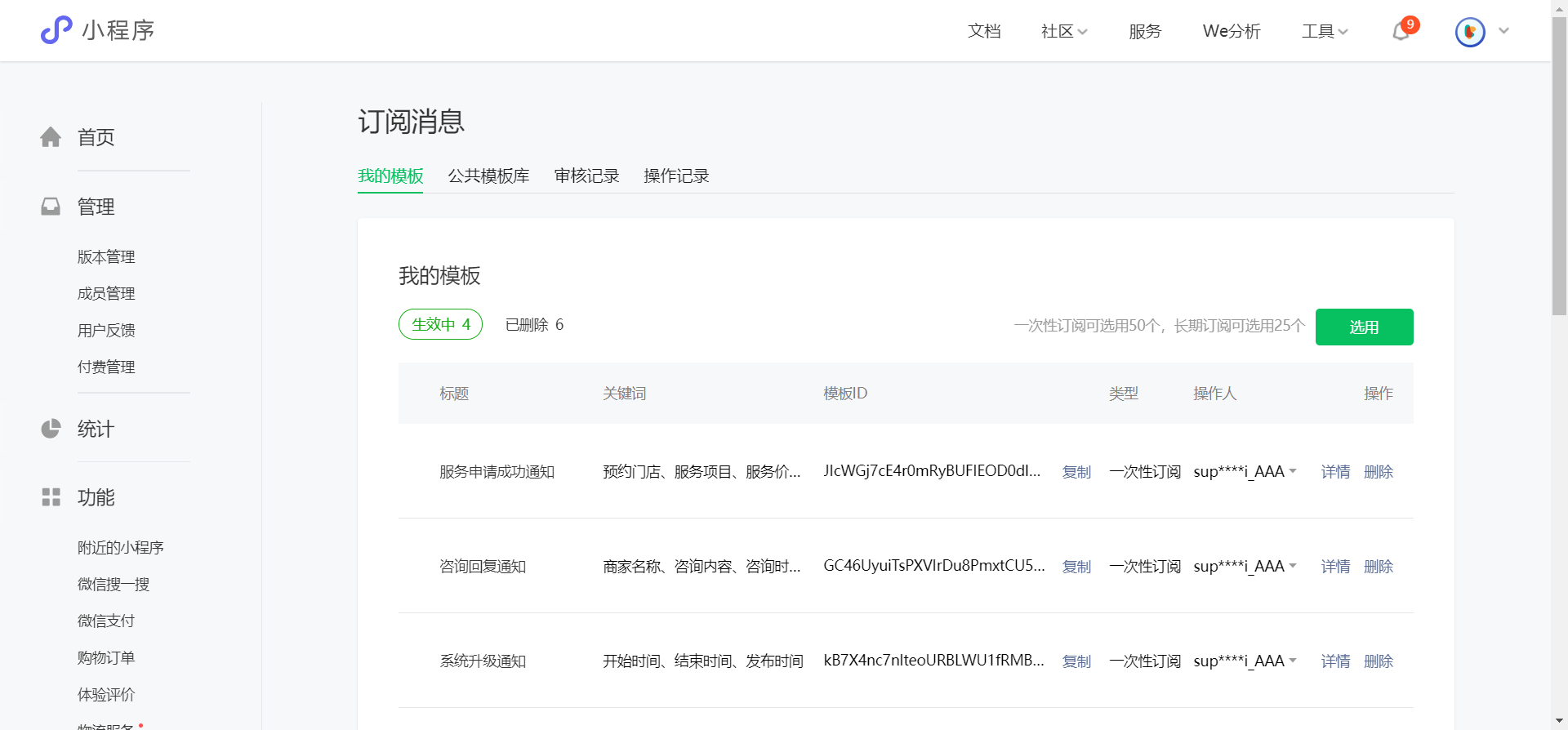Screen dimensions: 1568x730
Task: Open the notification bell icon
Action: tap(1401, 31)
